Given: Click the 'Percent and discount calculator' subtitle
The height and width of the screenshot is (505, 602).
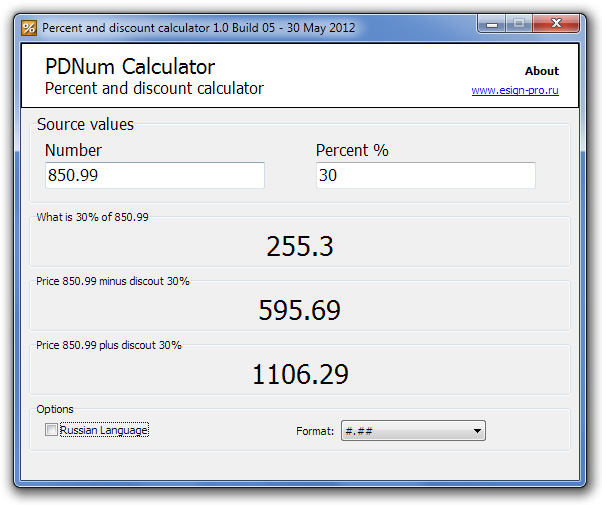Looking at the screenshot, I should (154, 88).
